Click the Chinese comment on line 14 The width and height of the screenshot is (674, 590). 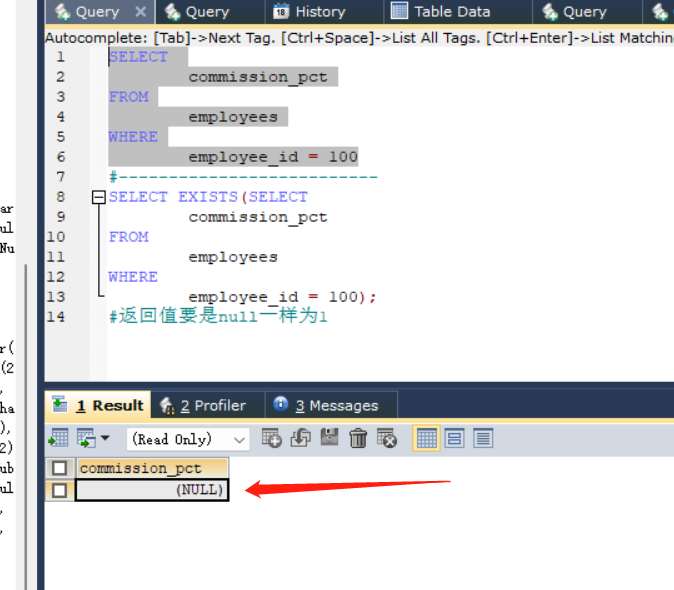click(x=218, y=316)
